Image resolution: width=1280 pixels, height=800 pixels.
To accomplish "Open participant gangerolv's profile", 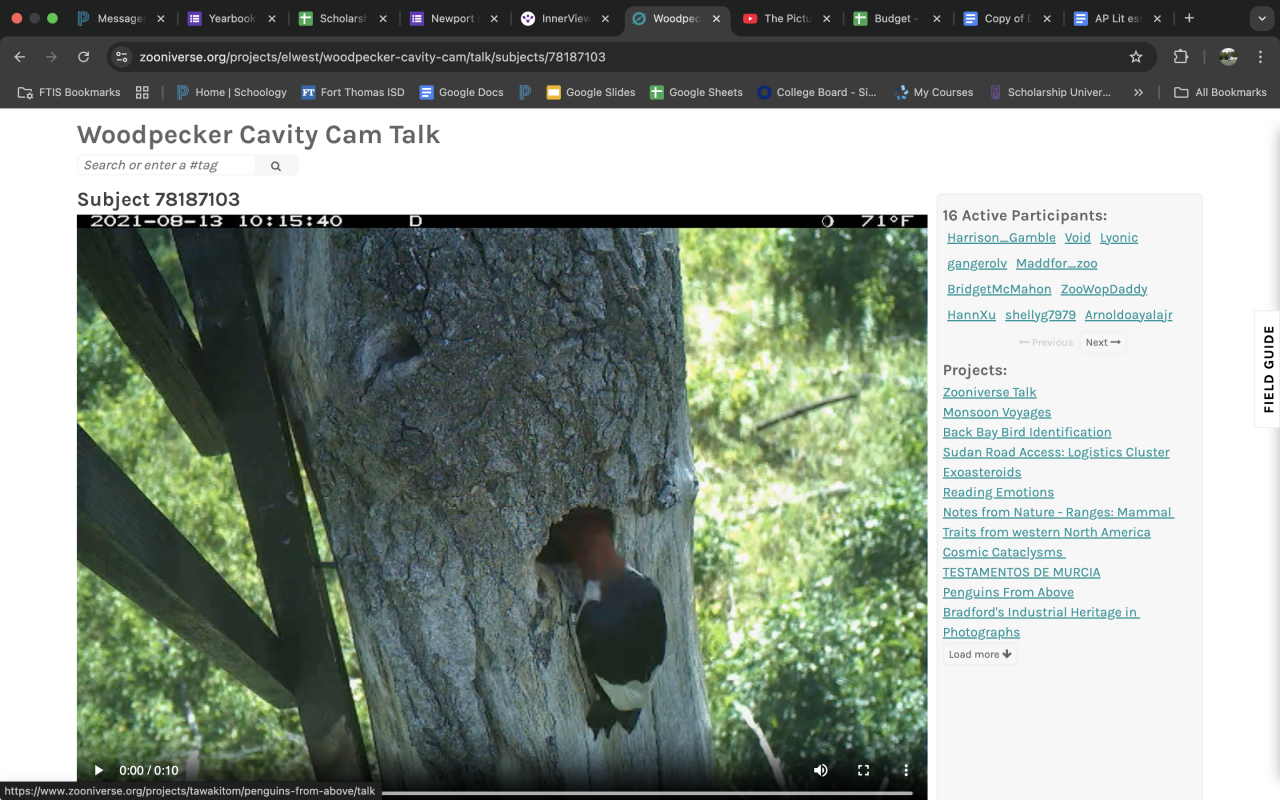I will pos(977,264).
